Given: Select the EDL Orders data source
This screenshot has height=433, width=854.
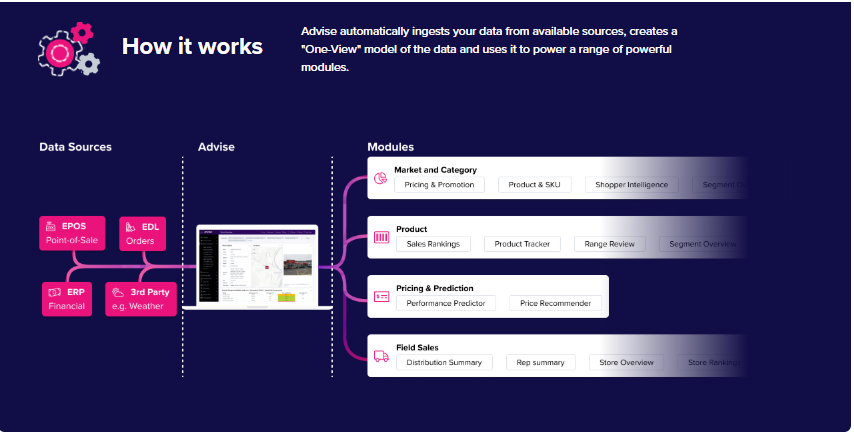Looking at the screenshot, I should point(142,234).
